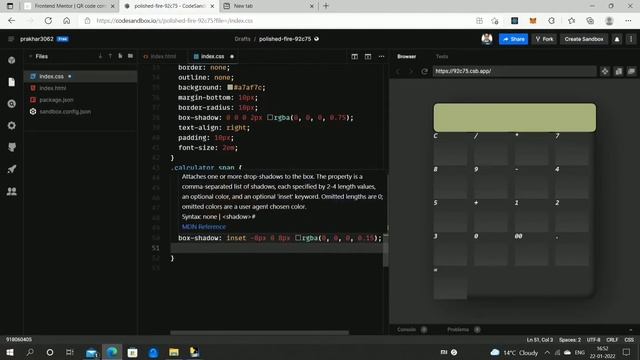
Task: Click the CRLF line ending status entry
Action: [x=612, y=340]
